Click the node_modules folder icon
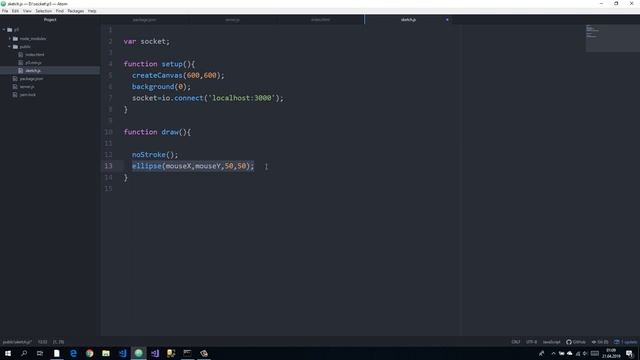Viewport: 640px width, 360px height. click(x=15, y=39)
